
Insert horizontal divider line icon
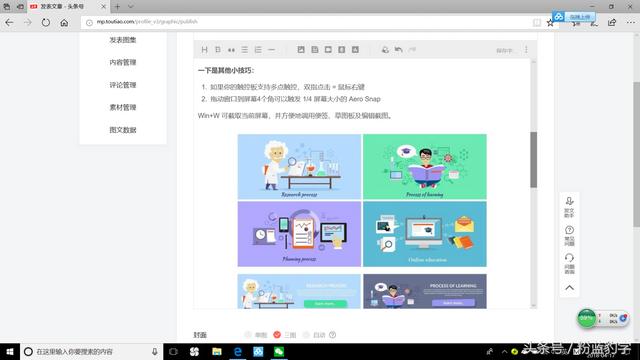[271, 50]
